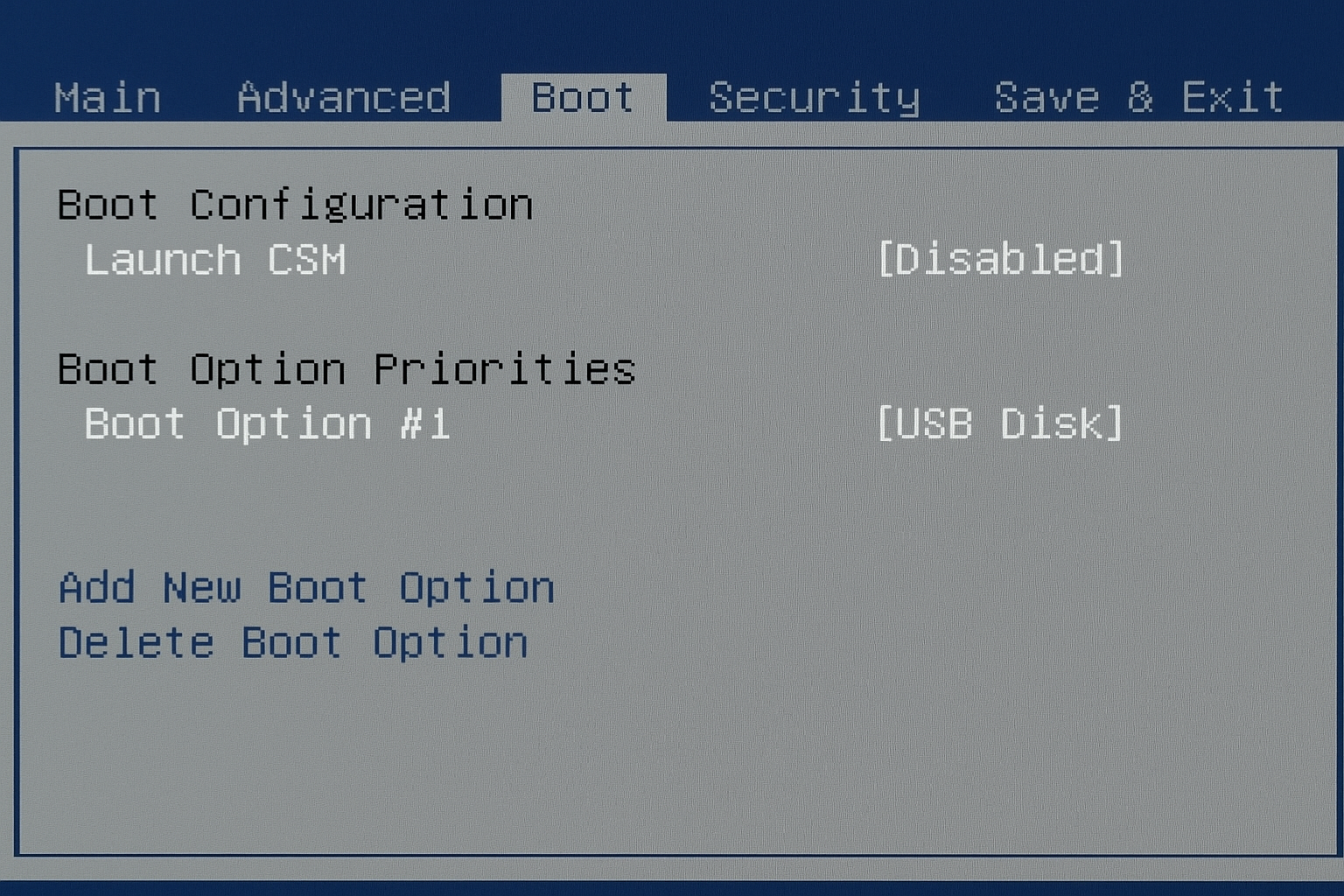The image size is (1344, 896).
Task: Go to the Security tab
Action: (x=812, y=96)
